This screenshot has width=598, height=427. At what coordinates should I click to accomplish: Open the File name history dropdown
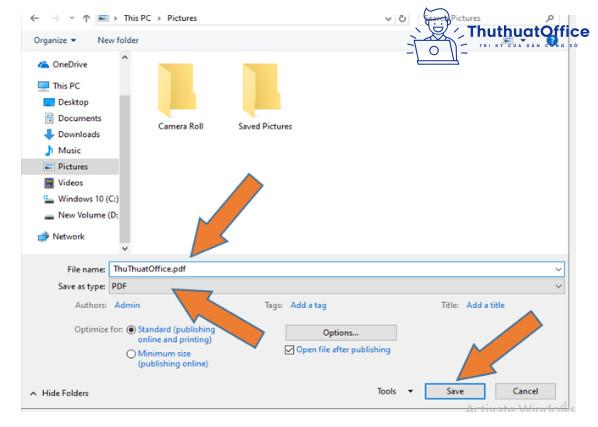(558, 269)
